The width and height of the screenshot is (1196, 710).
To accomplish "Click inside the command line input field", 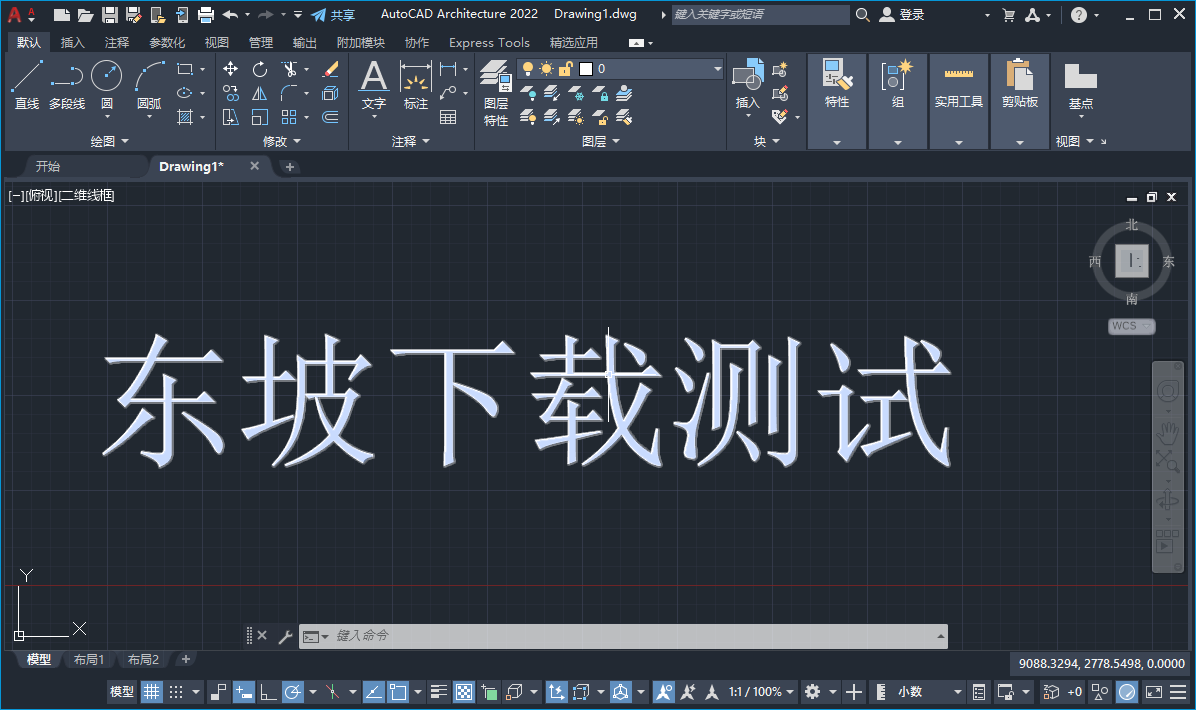I will point(600,636).
